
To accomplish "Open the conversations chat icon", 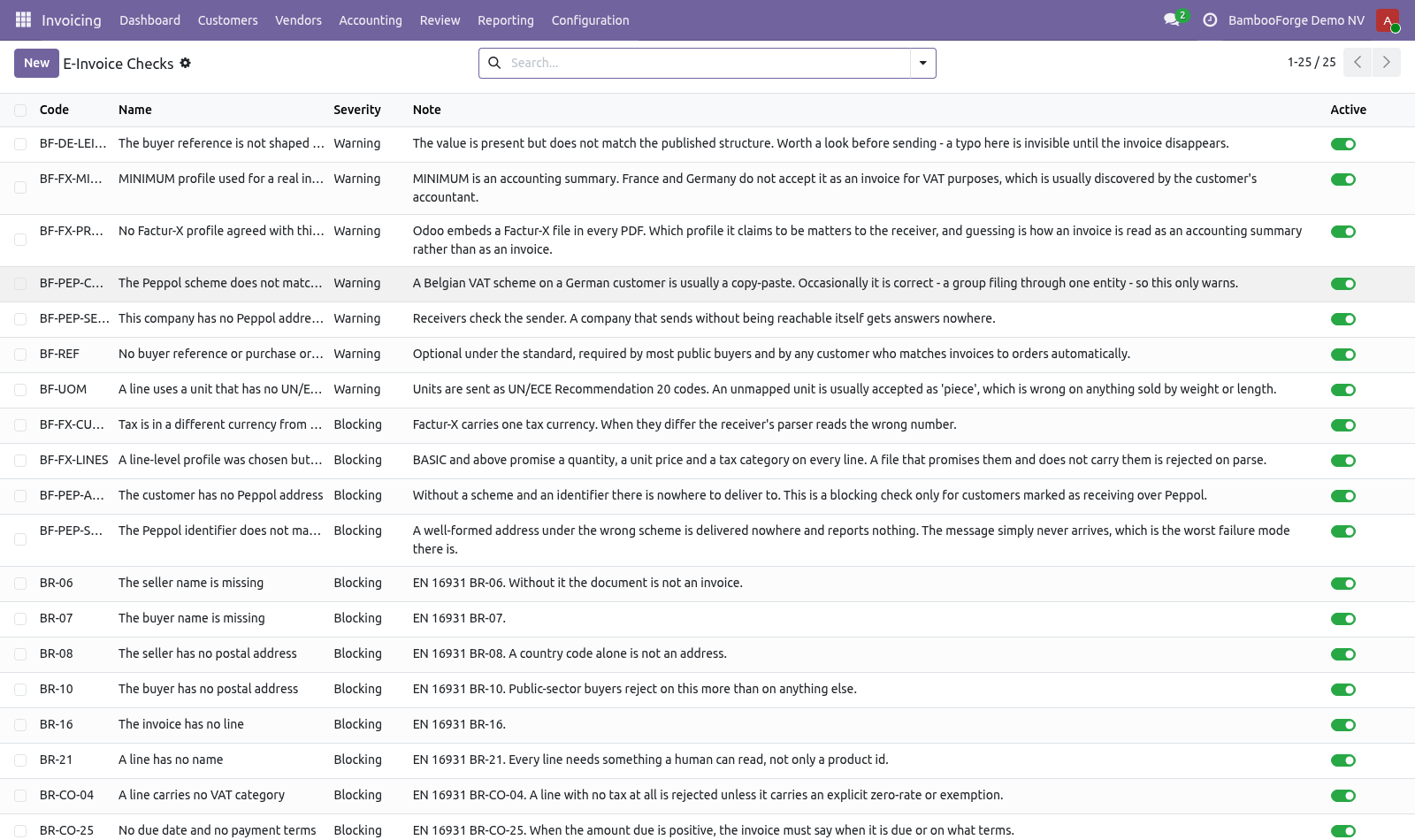I will point(1173,19).
